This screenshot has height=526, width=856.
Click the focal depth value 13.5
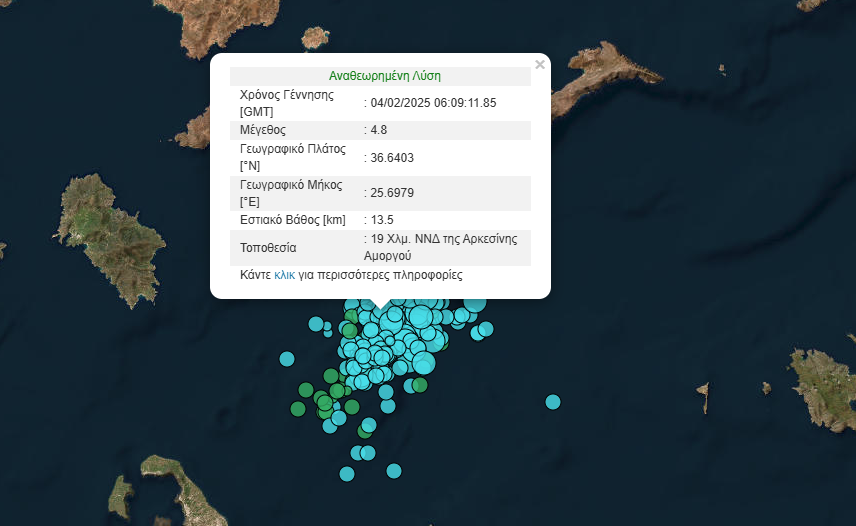click(381, 220)
